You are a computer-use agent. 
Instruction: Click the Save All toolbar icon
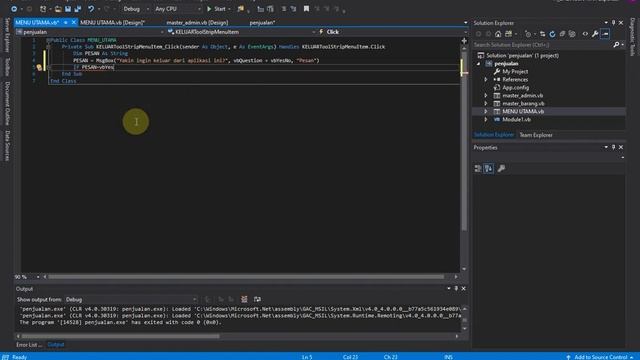tap(78, 9)
